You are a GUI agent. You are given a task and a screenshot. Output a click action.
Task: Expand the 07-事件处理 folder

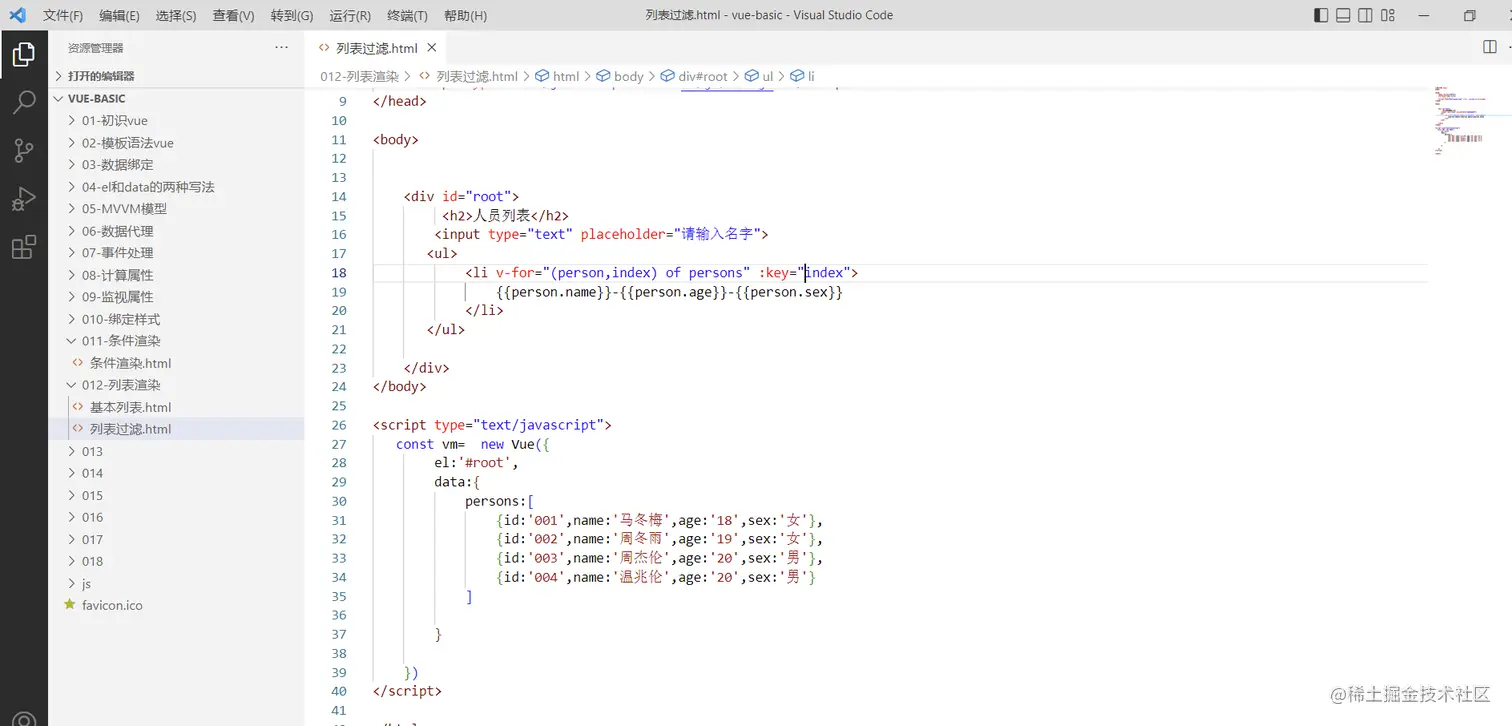click(x=176, y=253)
